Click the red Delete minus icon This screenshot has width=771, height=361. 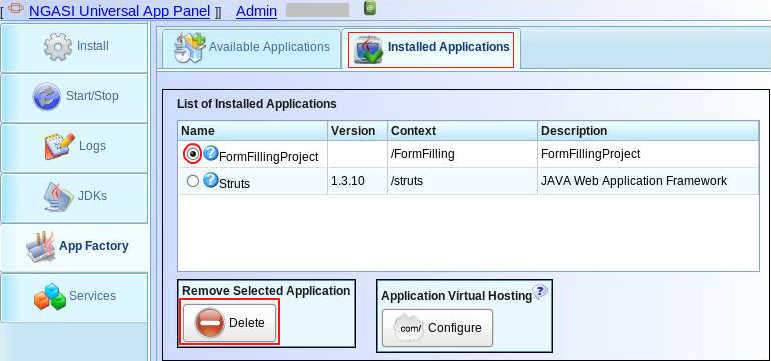[x=209, y=323]
